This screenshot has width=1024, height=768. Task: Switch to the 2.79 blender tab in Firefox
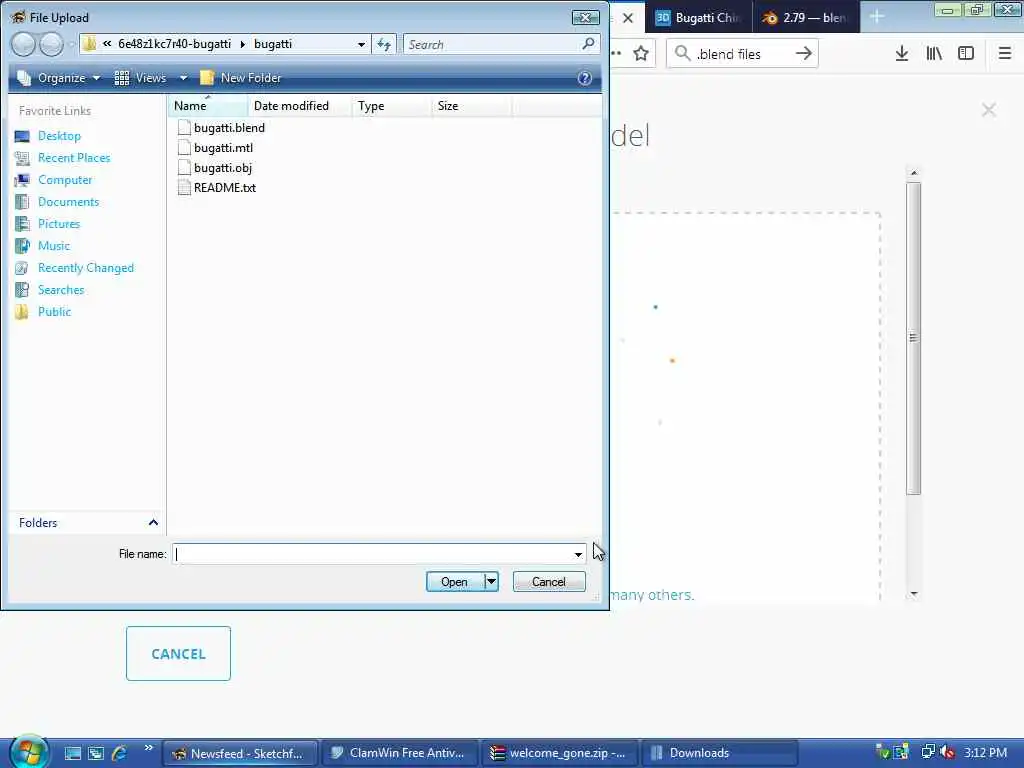coord(806,18)
